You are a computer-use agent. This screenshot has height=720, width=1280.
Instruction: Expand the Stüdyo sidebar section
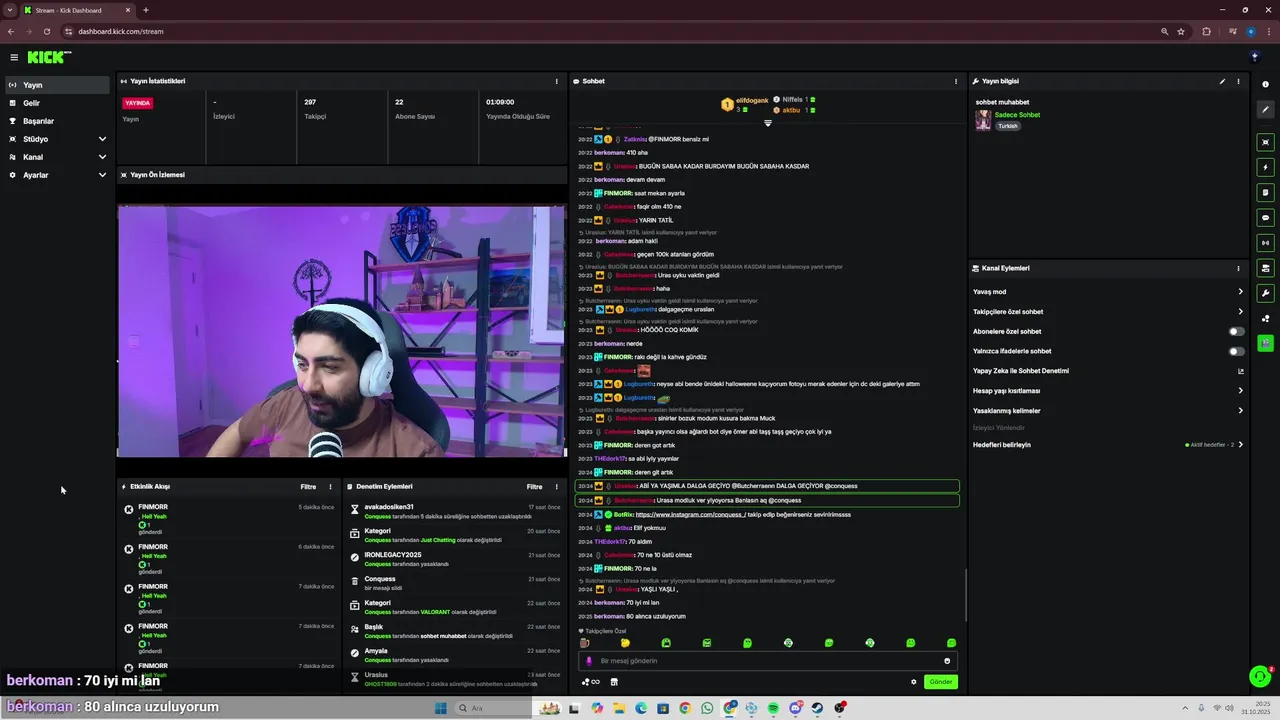(56, 139)
